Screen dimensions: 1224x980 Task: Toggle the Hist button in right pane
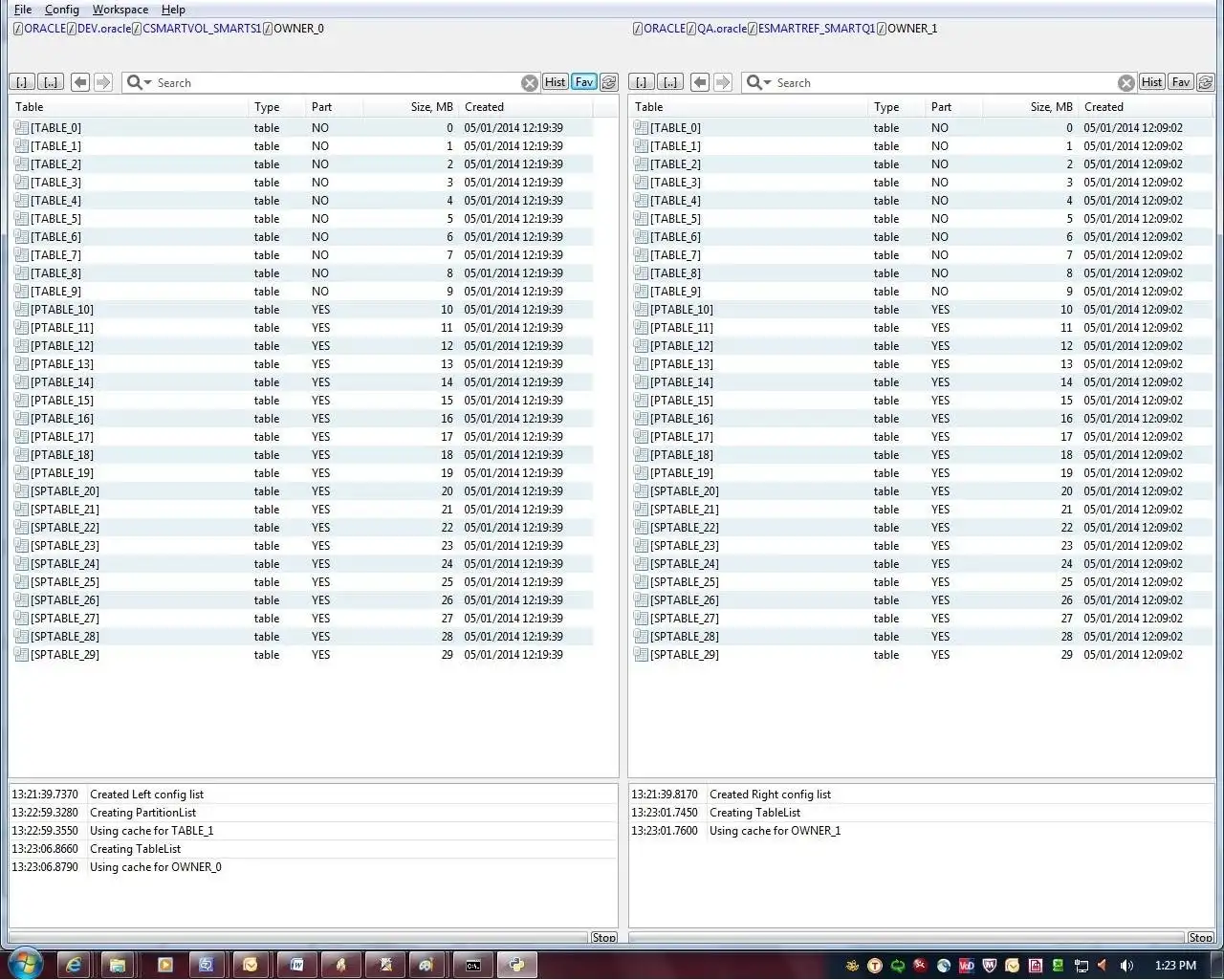pos(1152,82)
